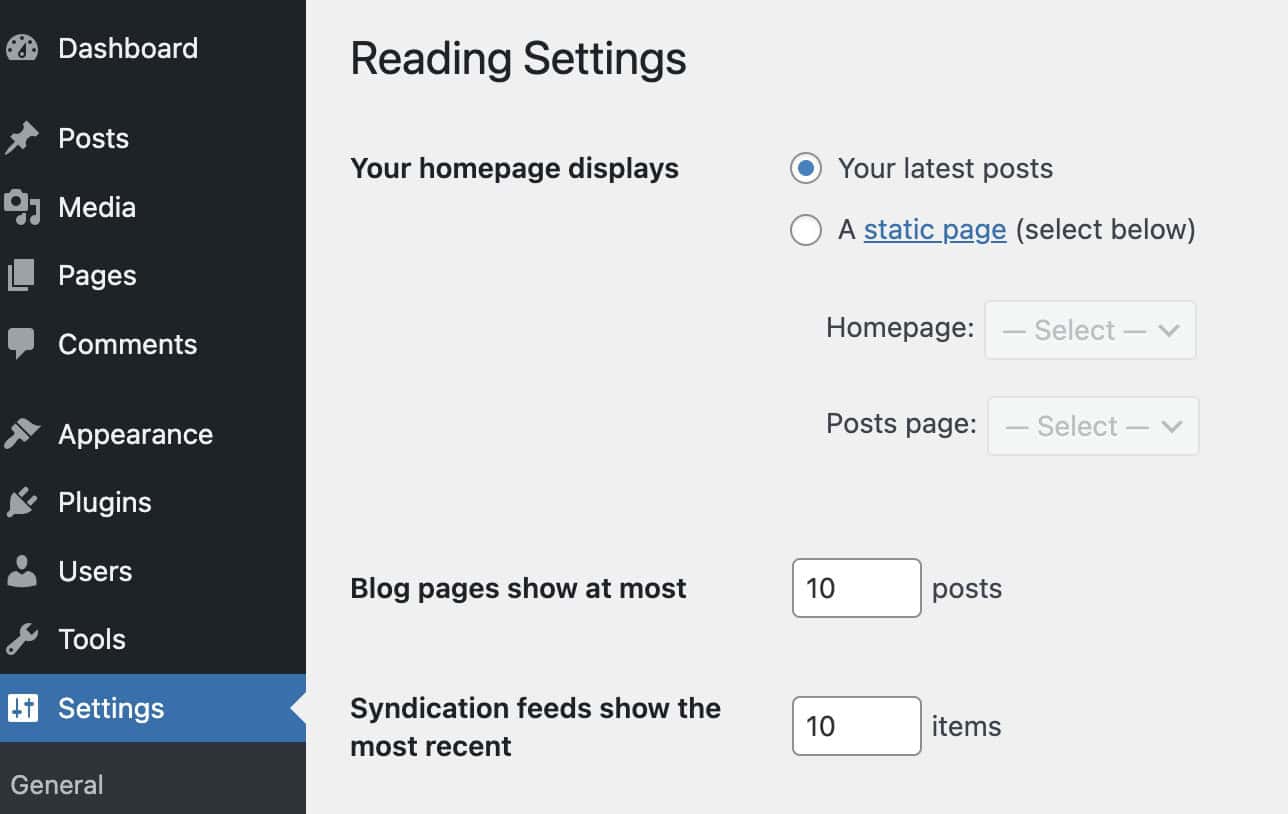1288x814 pixels.
Task: Click the Comments menu label
Action: [x=127, y=344]
